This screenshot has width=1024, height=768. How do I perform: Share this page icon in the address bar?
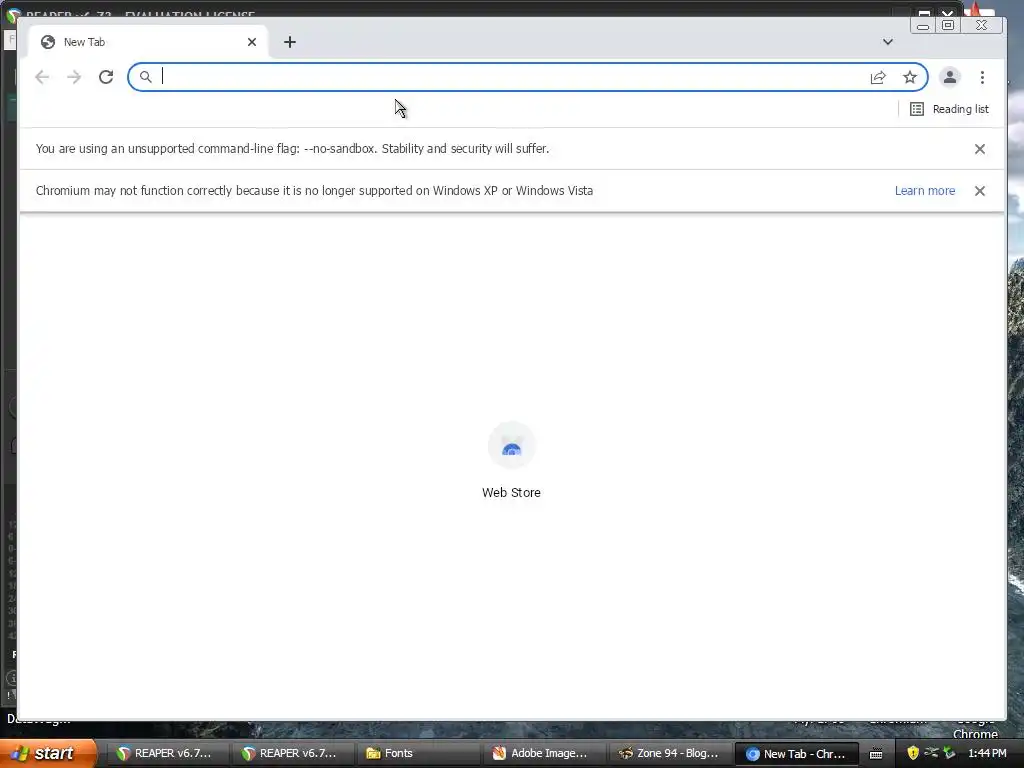click(878, 77)
